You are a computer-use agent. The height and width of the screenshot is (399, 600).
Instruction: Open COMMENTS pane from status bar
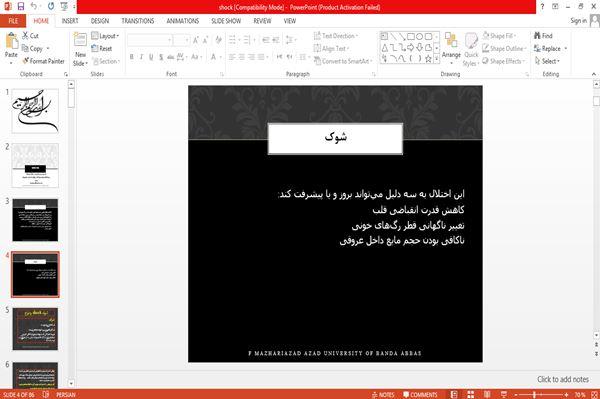420,394
